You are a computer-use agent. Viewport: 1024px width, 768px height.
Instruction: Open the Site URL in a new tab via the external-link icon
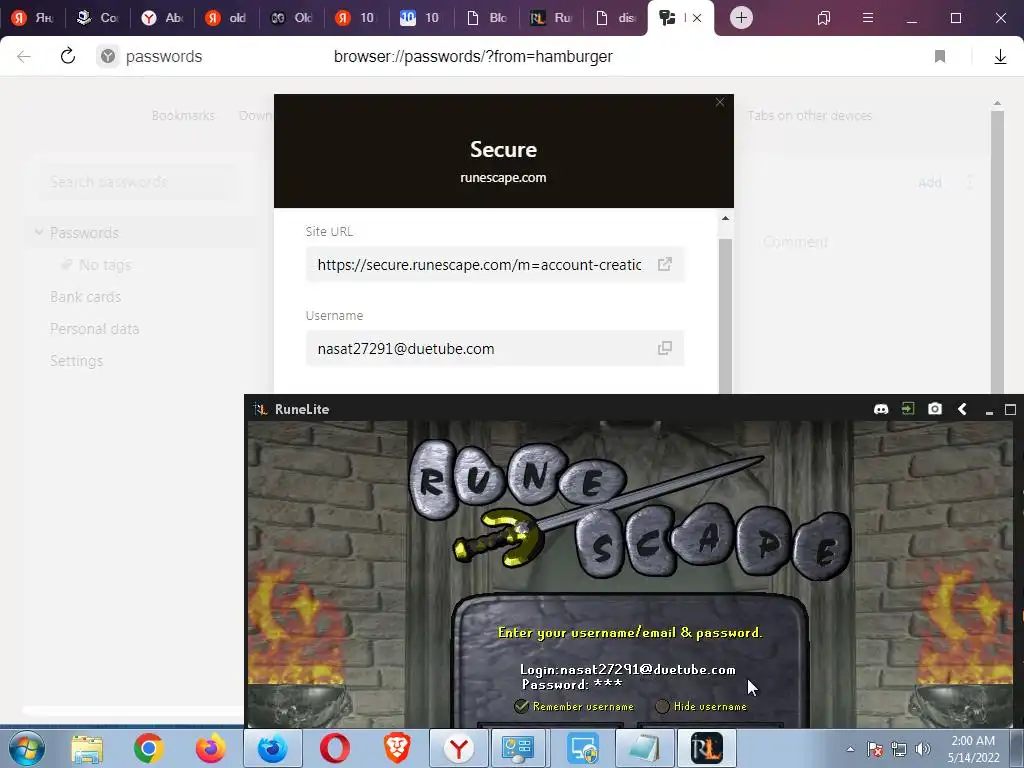coord(665,264)
